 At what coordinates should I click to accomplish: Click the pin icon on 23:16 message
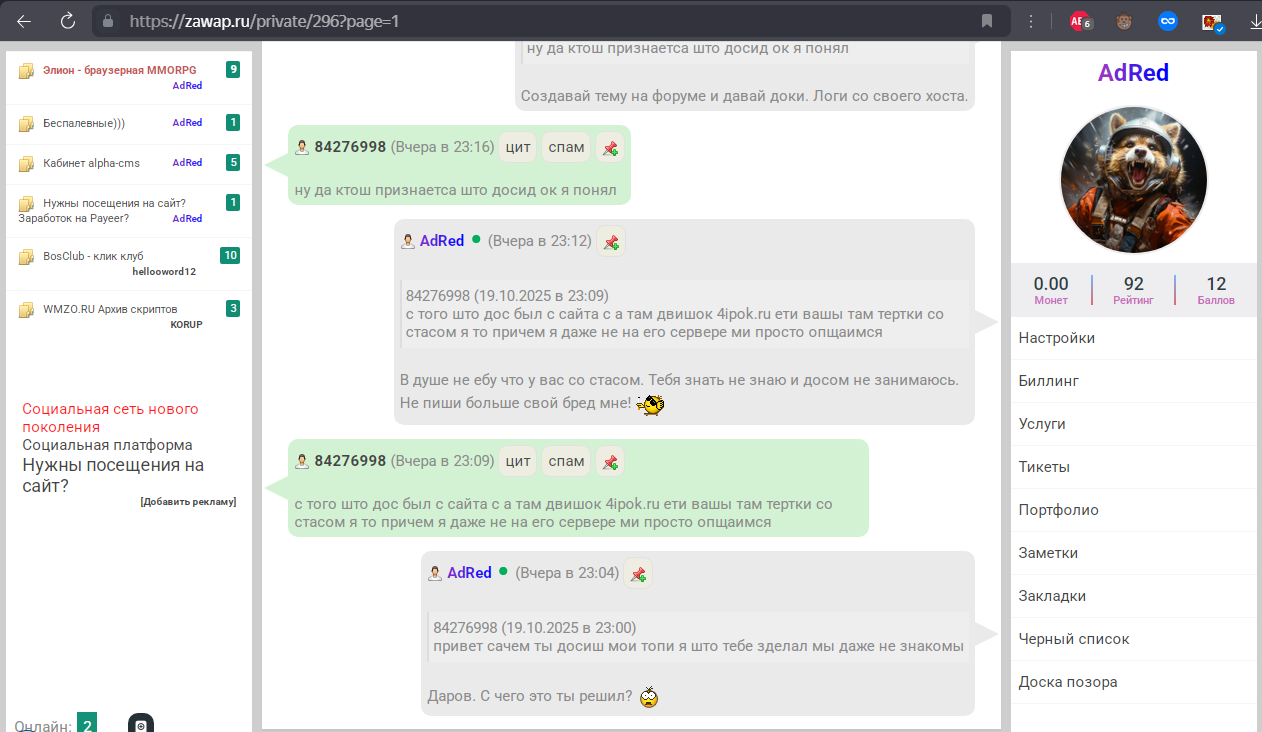[x=610, y=148]
